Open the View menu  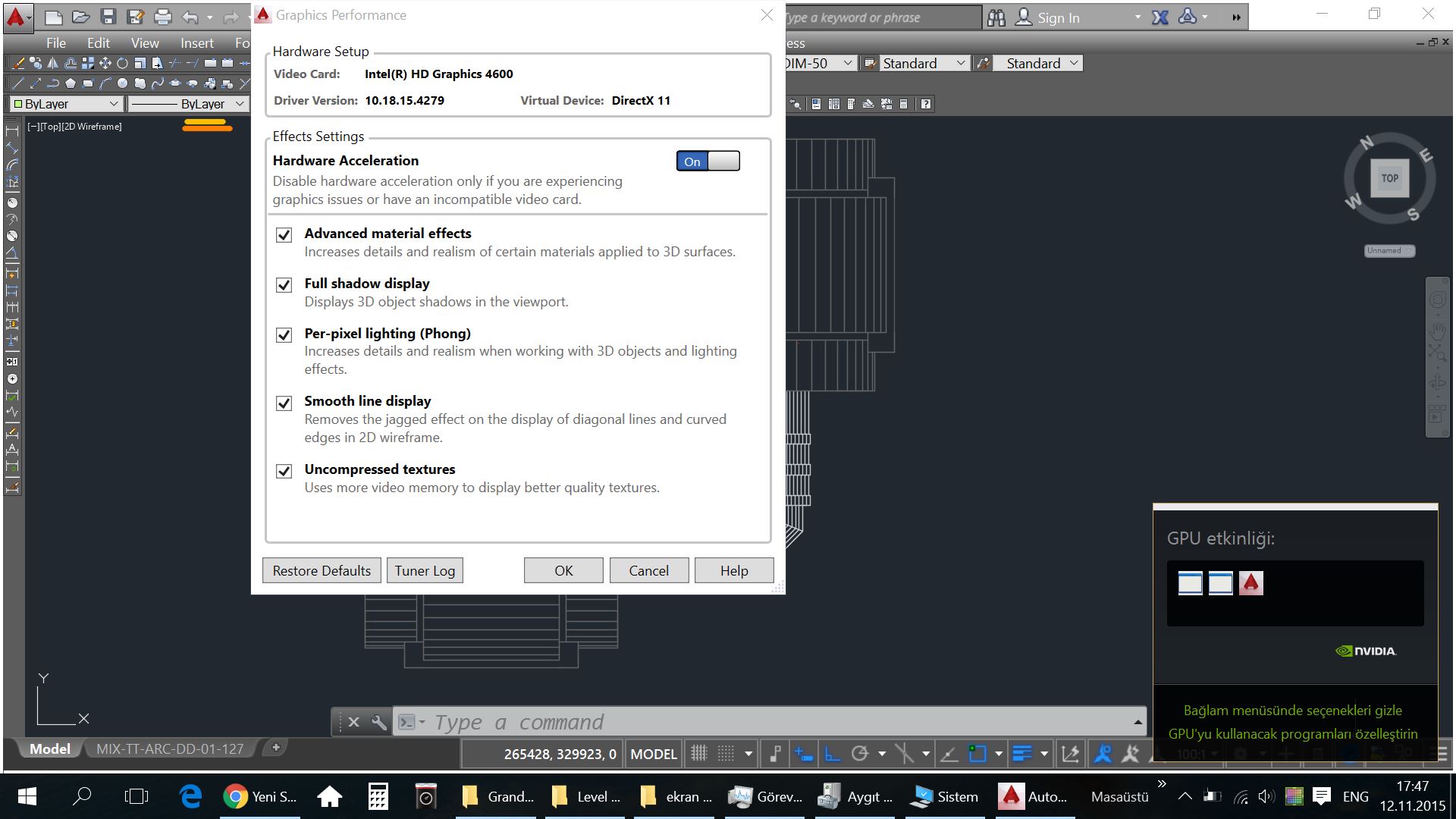pyautogui.click(x=145, y=43)
